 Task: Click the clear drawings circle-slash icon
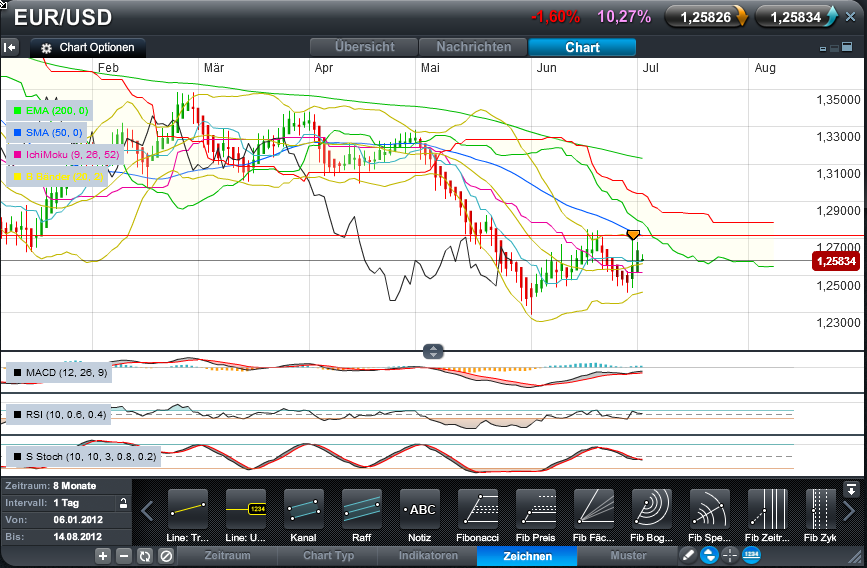166,556
